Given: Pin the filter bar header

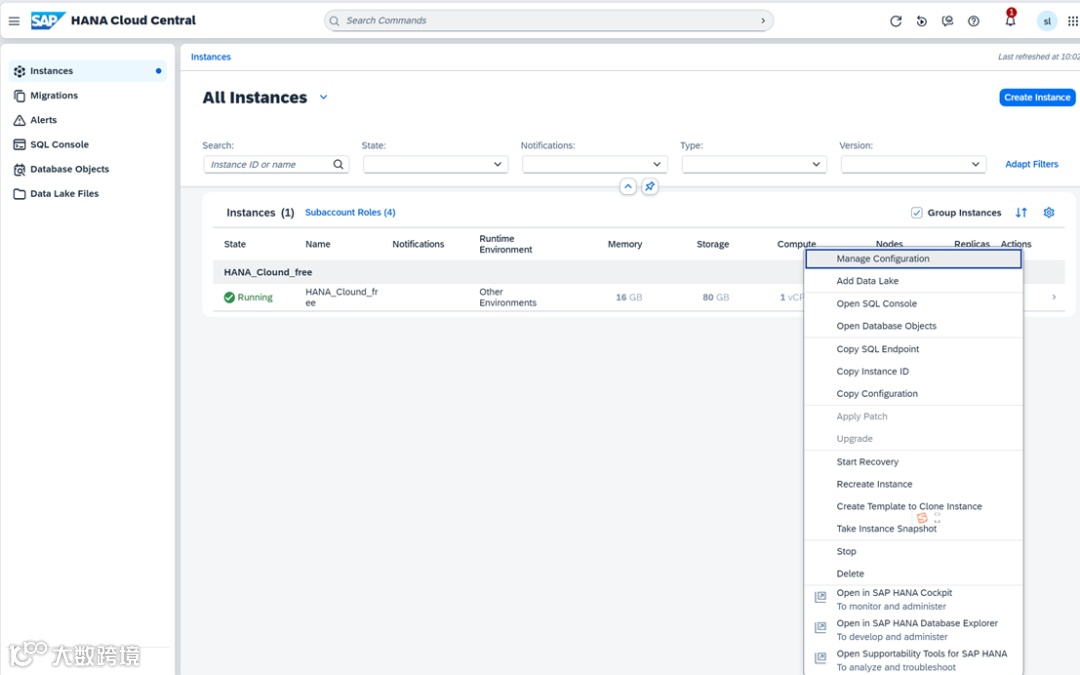Looking at the screenshot, I should [x=650, y=186].
